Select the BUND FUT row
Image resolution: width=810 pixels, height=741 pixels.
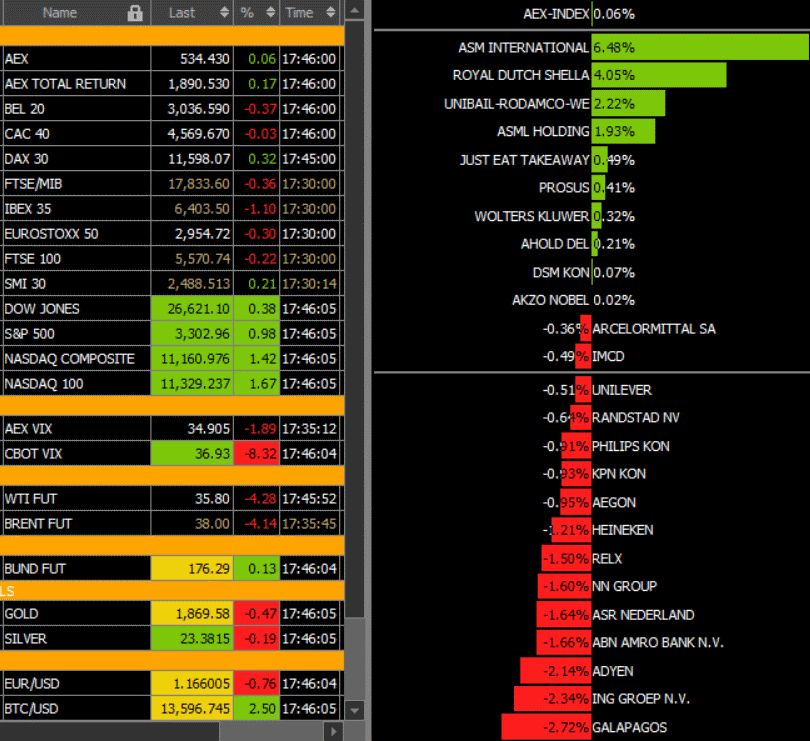click(x=172, y=568)
